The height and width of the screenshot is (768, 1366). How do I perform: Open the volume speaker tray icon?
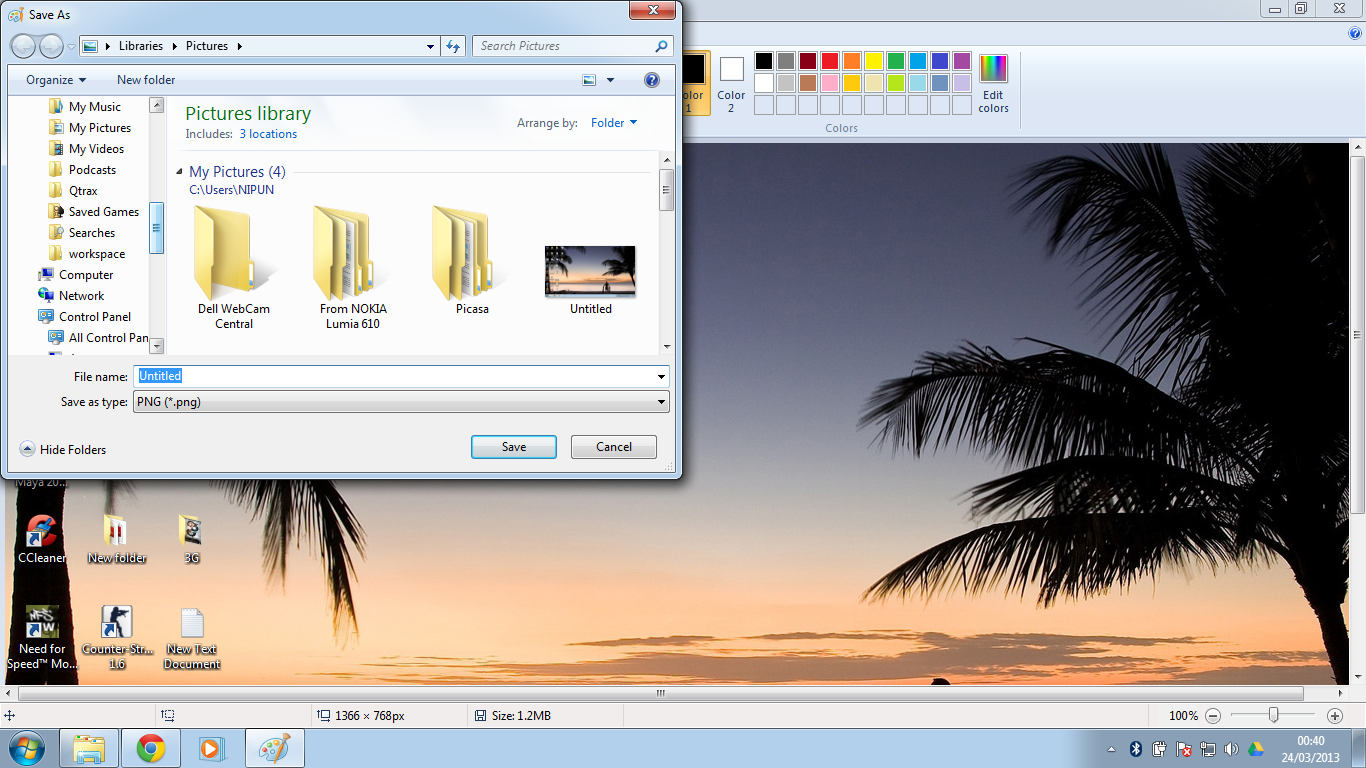1231,749
